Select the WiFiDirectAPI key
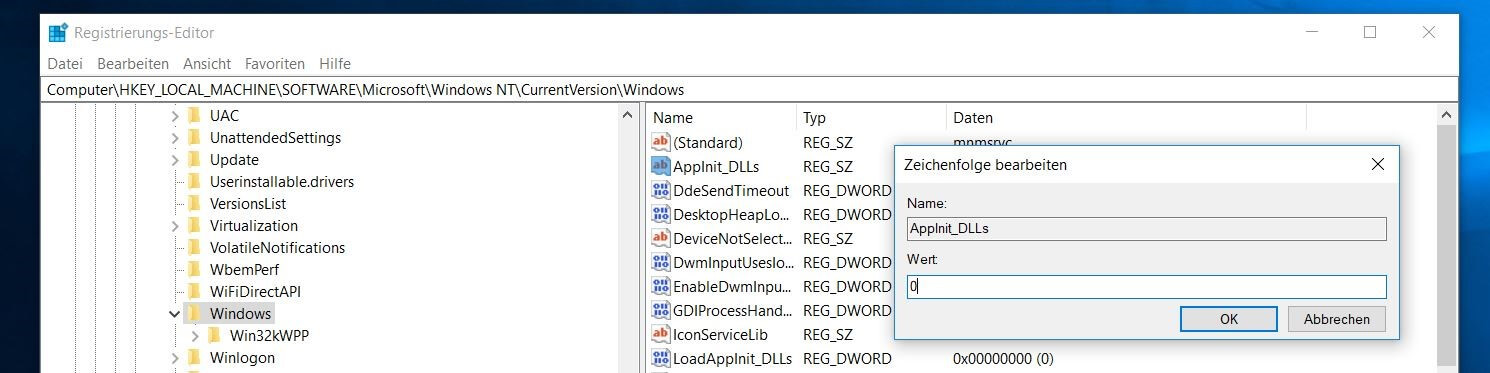This screenshot has width=1490, height=373. pos(255,292)
